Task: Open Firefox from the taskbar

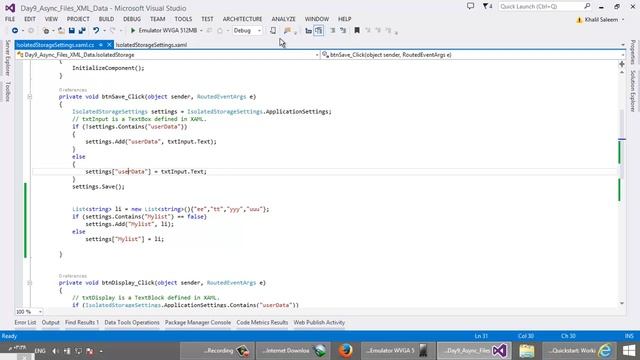Action: click(346, 351)
